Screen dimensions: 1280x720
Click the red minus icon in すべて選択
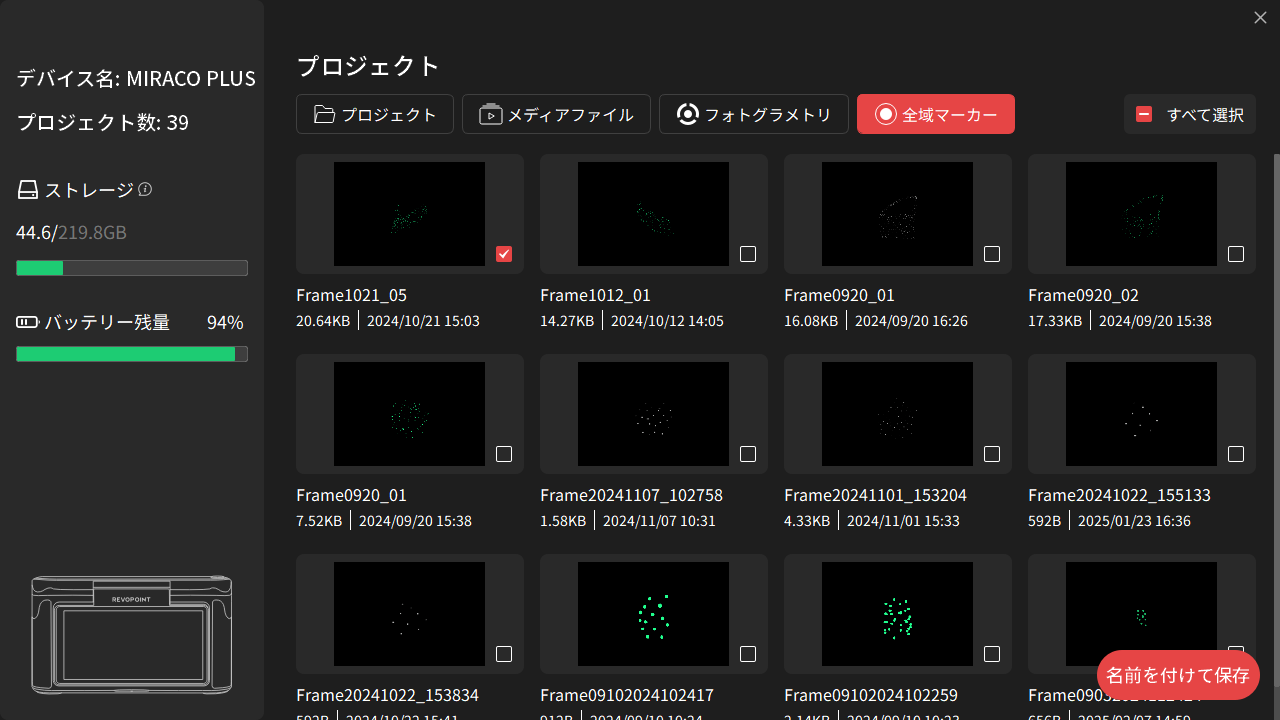[1144, 114]
